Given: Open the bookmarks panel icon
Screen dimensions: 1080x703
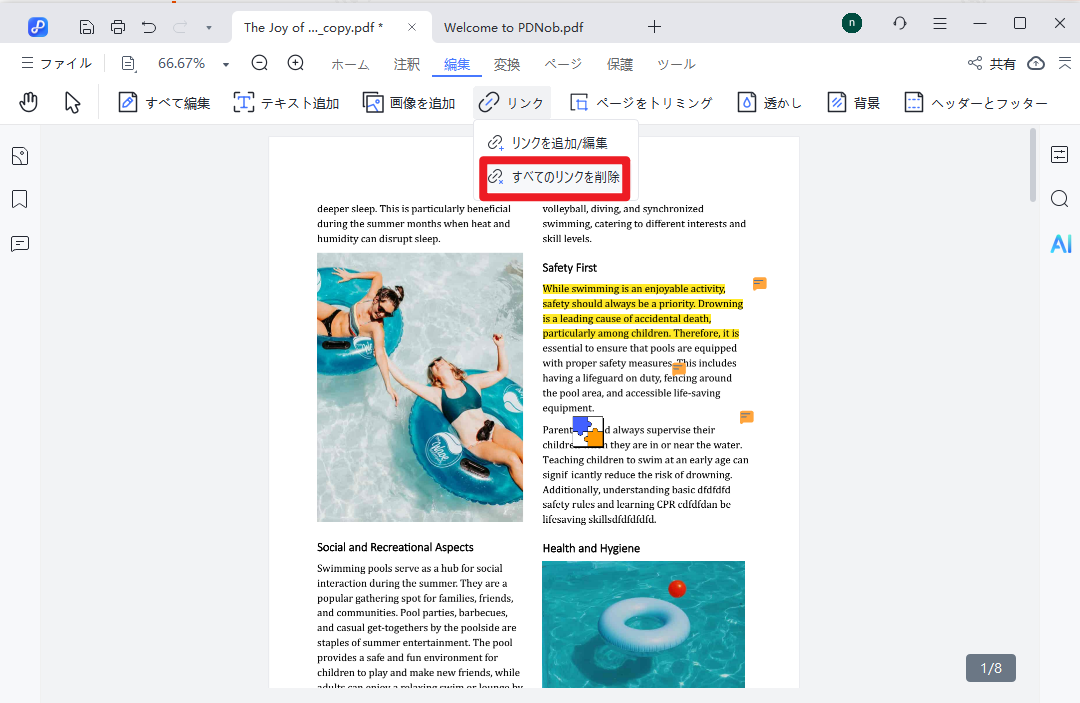Looking at the screenshot, I should (20, 200).
